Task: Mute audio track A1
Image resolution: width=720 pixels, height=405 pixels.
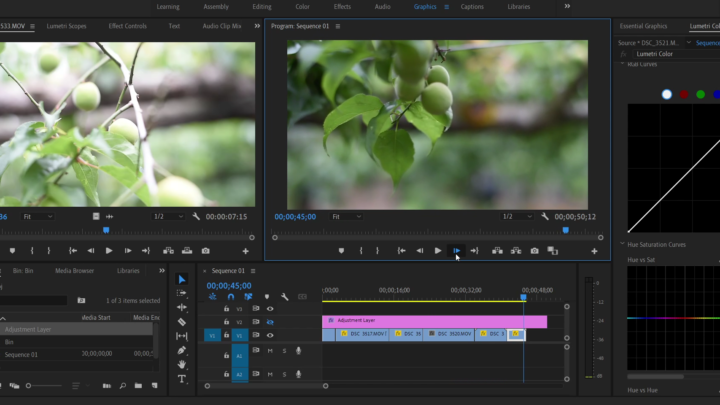Action: (x=270, y=351)
